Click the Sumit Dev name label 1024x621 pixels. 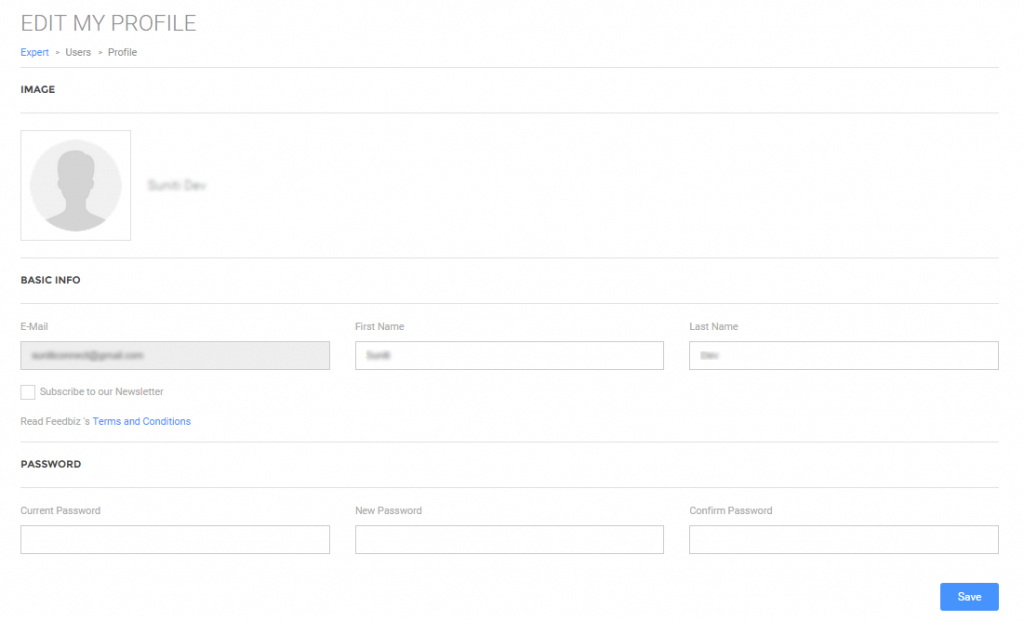[177, 184]
